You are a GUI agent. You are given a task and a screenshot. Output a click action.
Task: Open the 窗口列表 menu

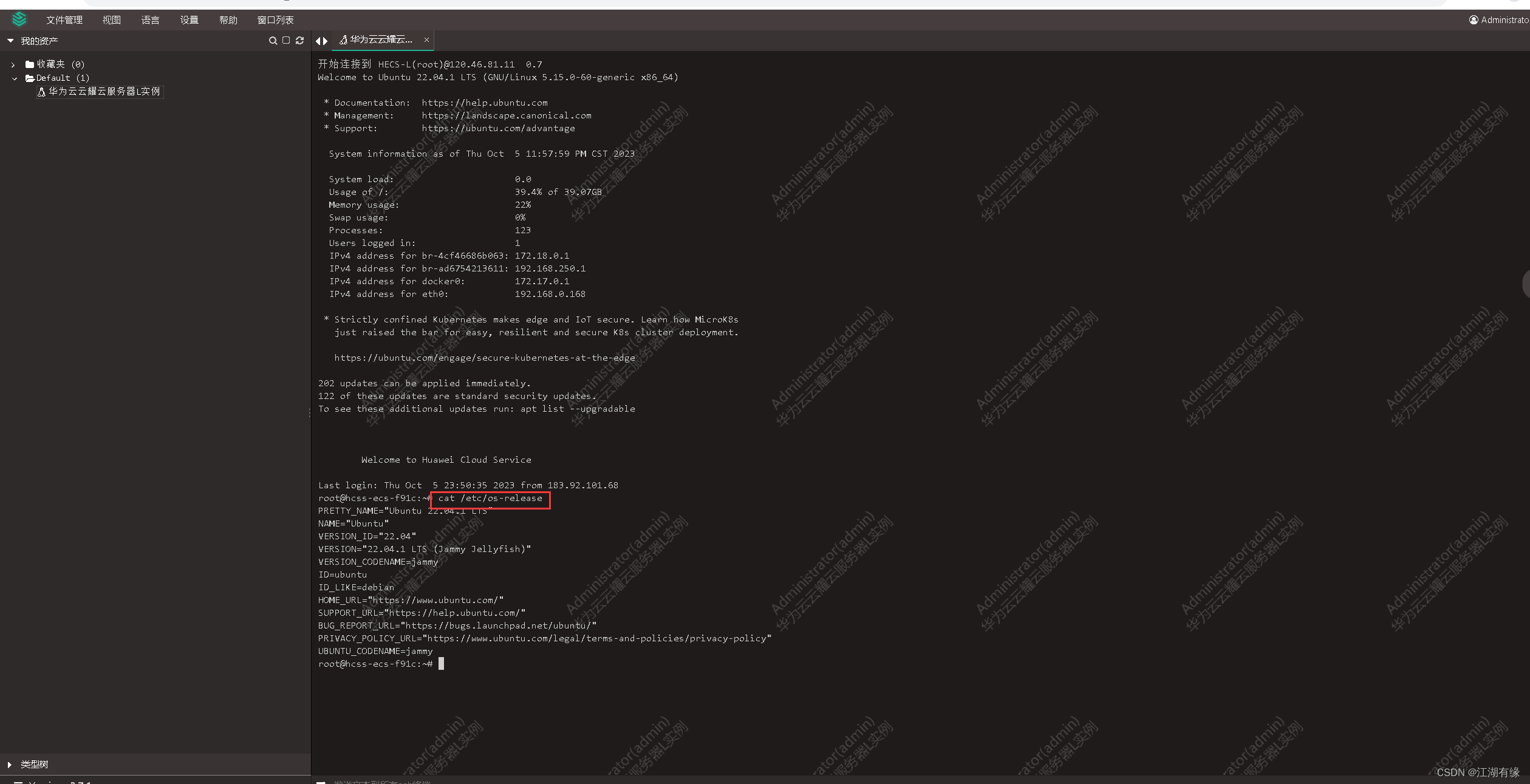pyautogui.click(x=275, y=20)
